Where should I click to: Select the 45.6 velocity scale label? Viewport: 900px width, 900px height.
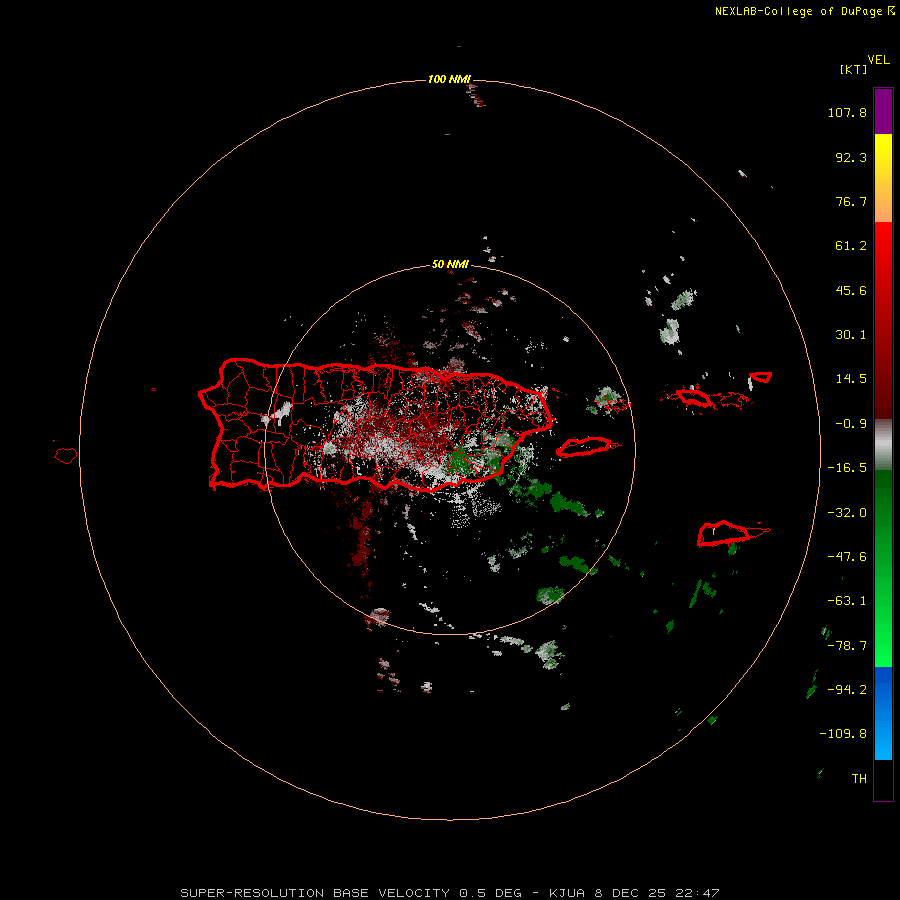[x=851, y=290]
